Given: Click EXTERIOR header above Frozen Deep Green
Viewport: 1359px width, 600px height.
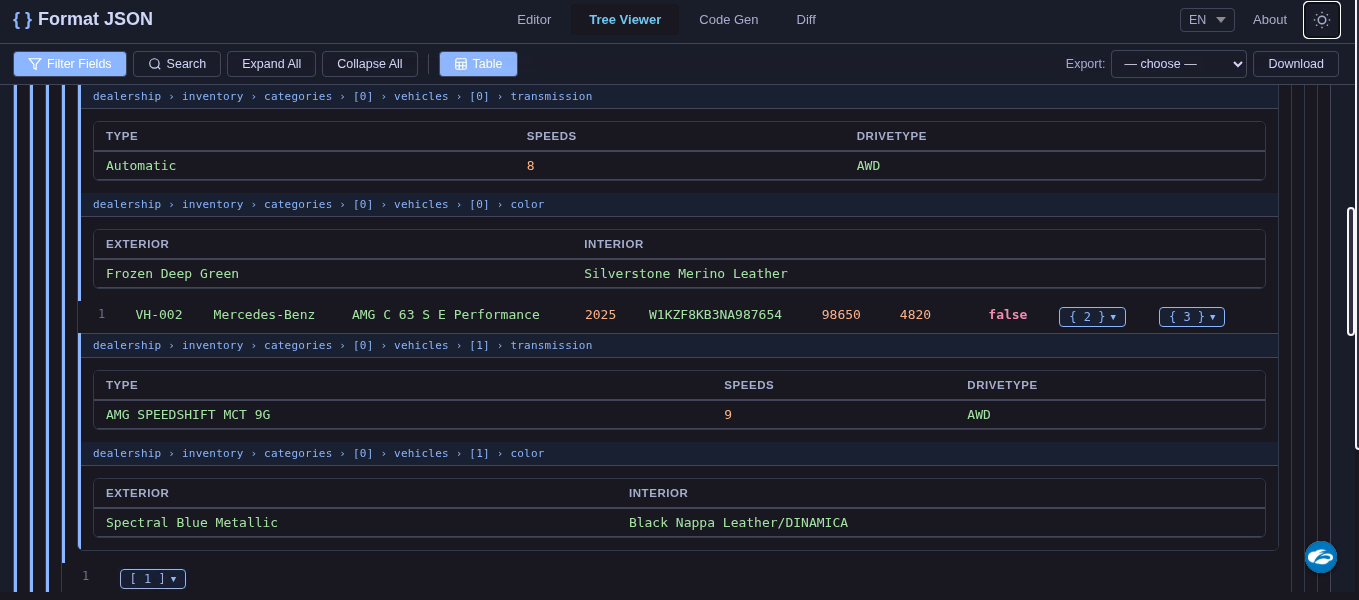Looking at the screenshot, I should point(137,244).
